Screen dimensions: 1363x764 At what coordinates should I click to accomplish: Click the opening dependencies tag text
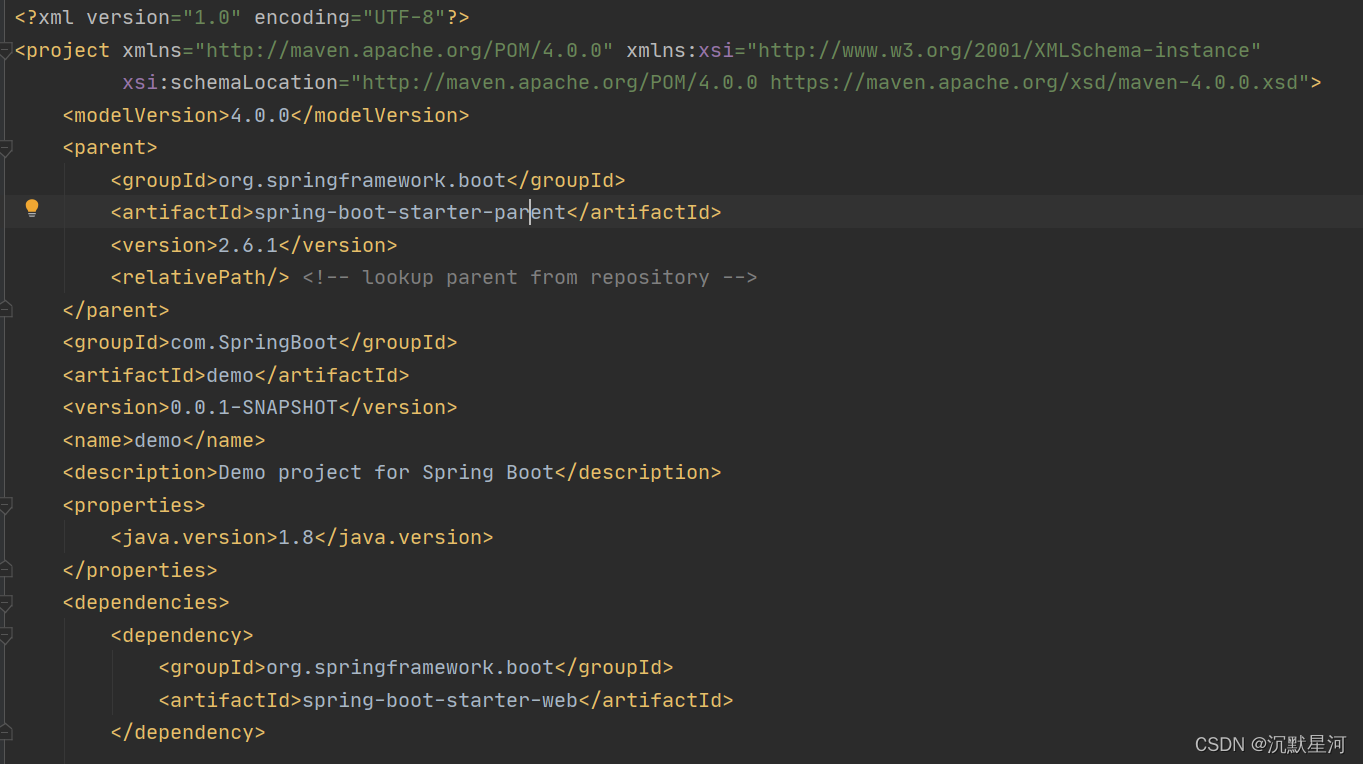(x=146, y=602)
